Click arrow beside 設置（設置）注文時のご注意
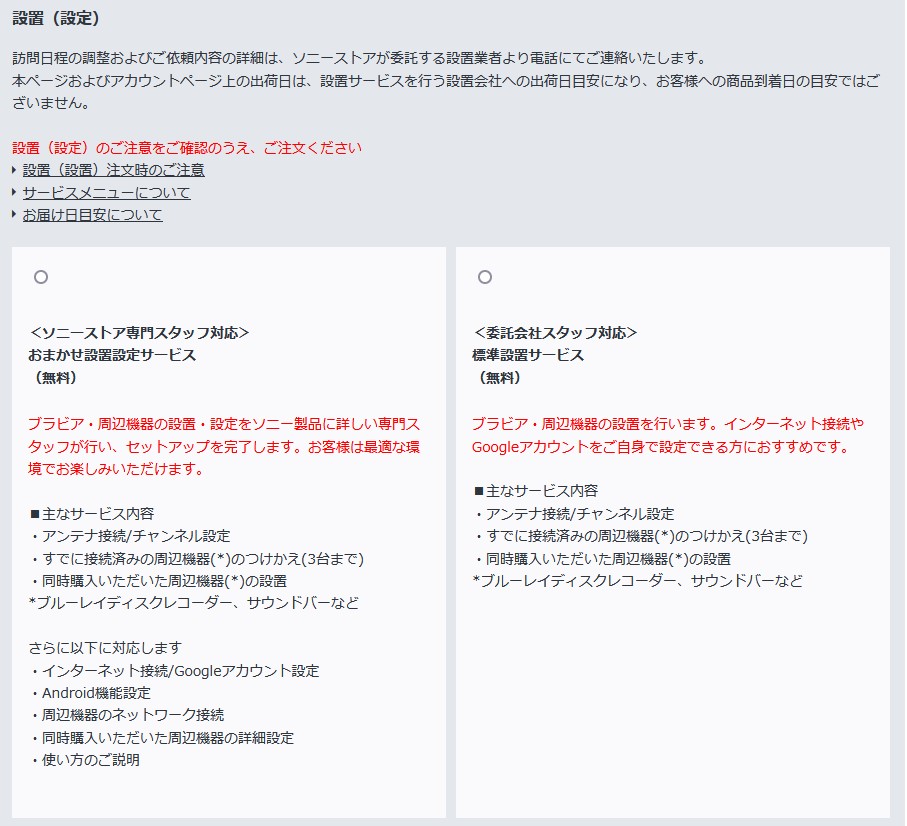Image resolution: width=907 pixels, height=826 pixels. (14, 170)
